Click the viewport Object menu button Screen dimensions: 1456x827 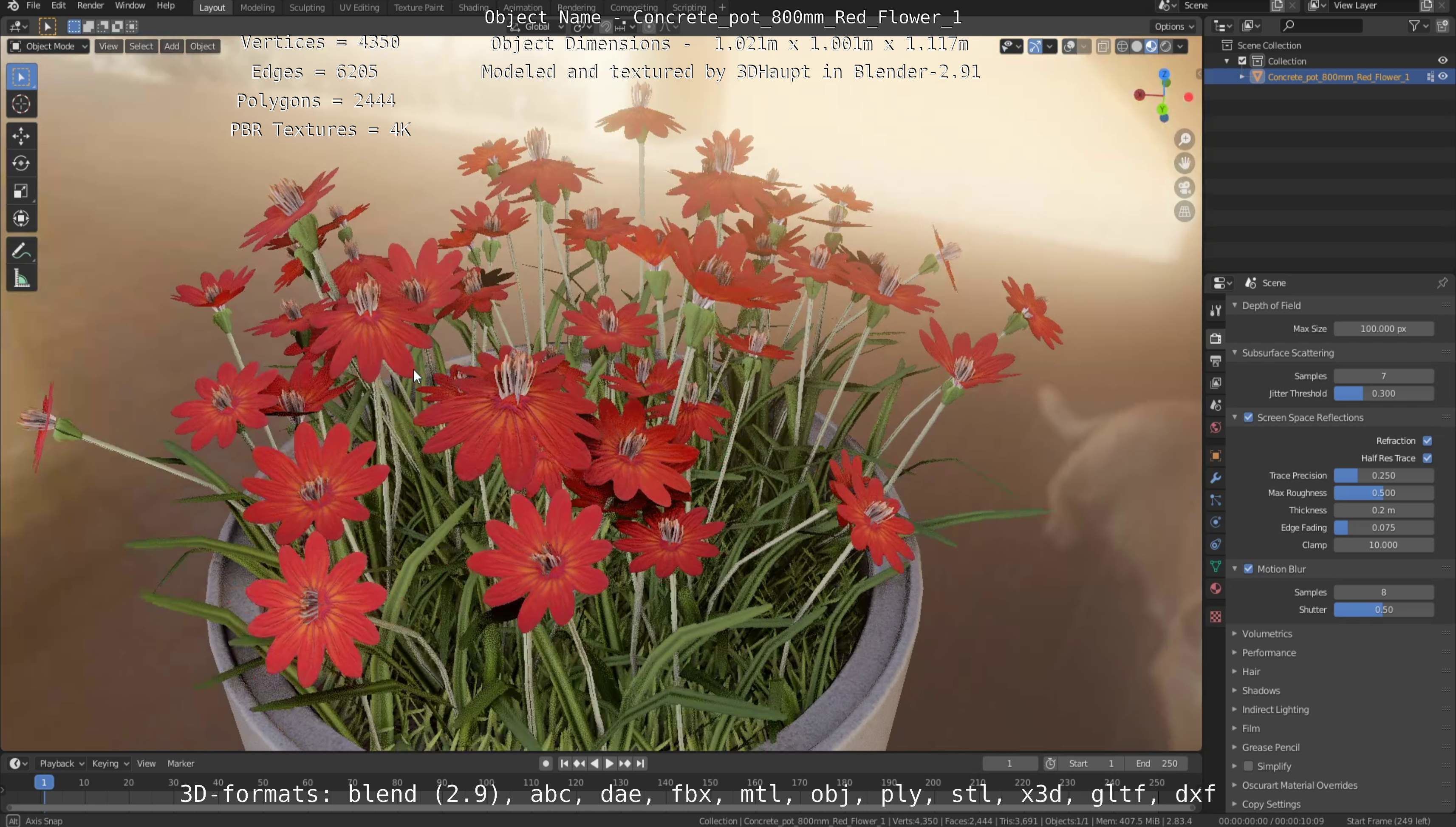tap(202, 47)
